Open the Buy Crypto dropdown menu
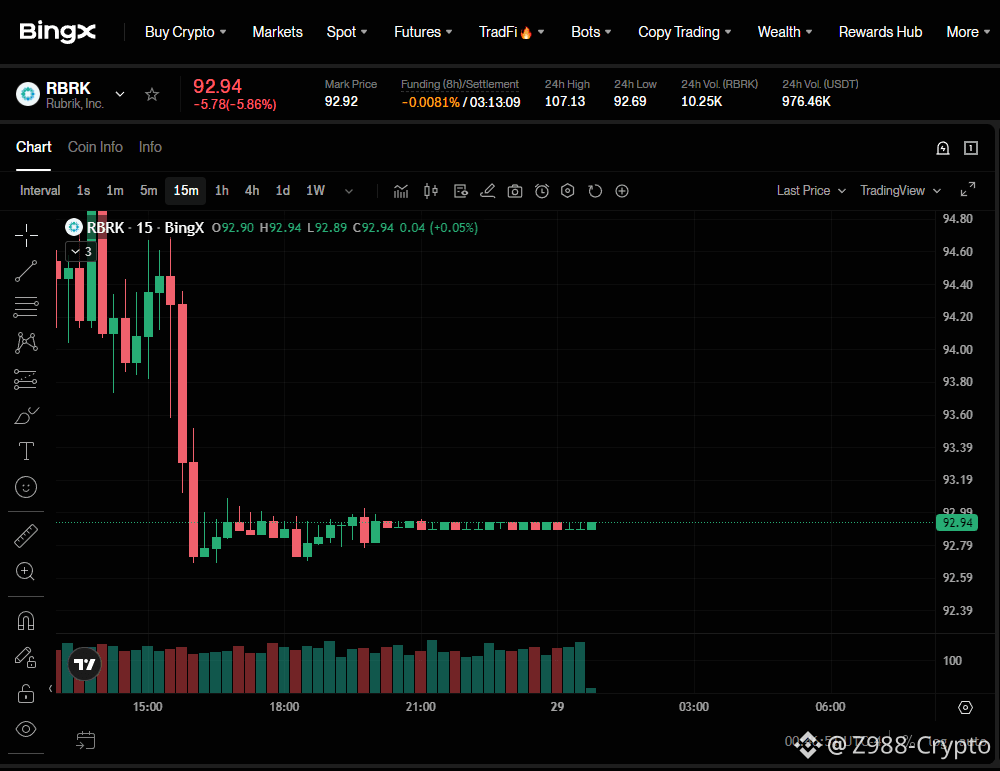 186,32
